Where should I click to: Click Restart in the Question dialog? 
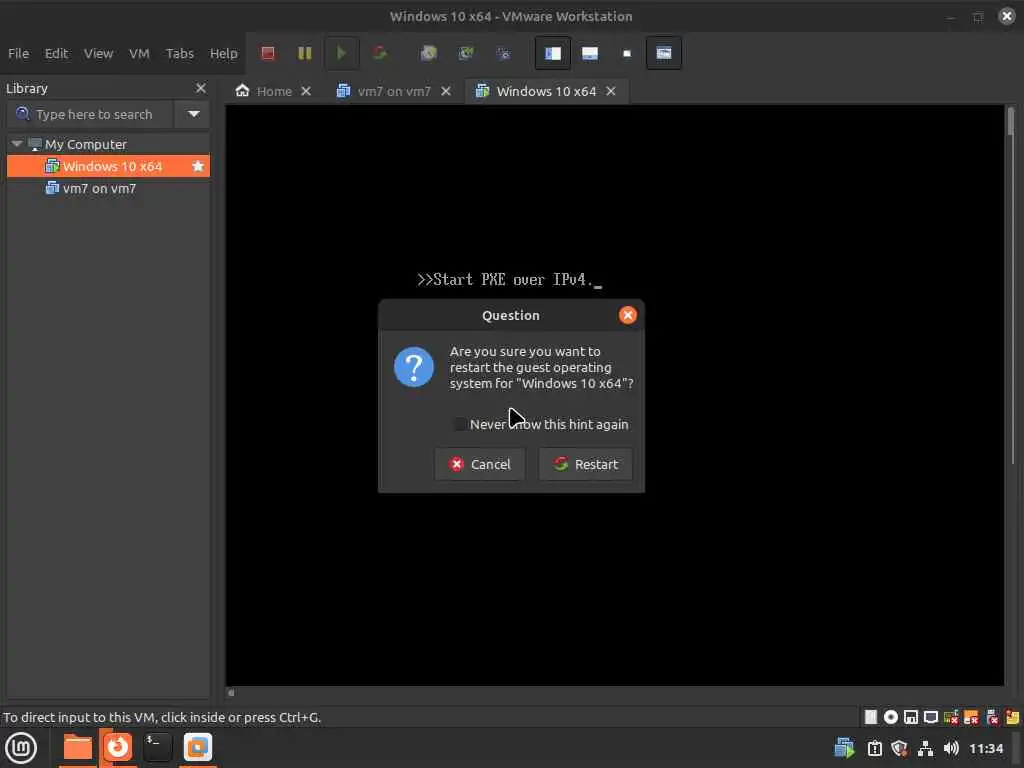(x=586, y=464)
